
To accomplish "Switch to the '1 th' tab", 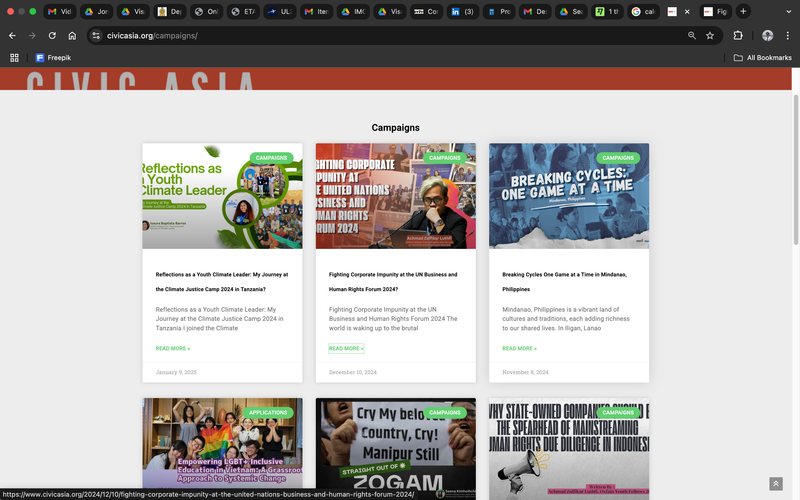I will tap(607, 11).
